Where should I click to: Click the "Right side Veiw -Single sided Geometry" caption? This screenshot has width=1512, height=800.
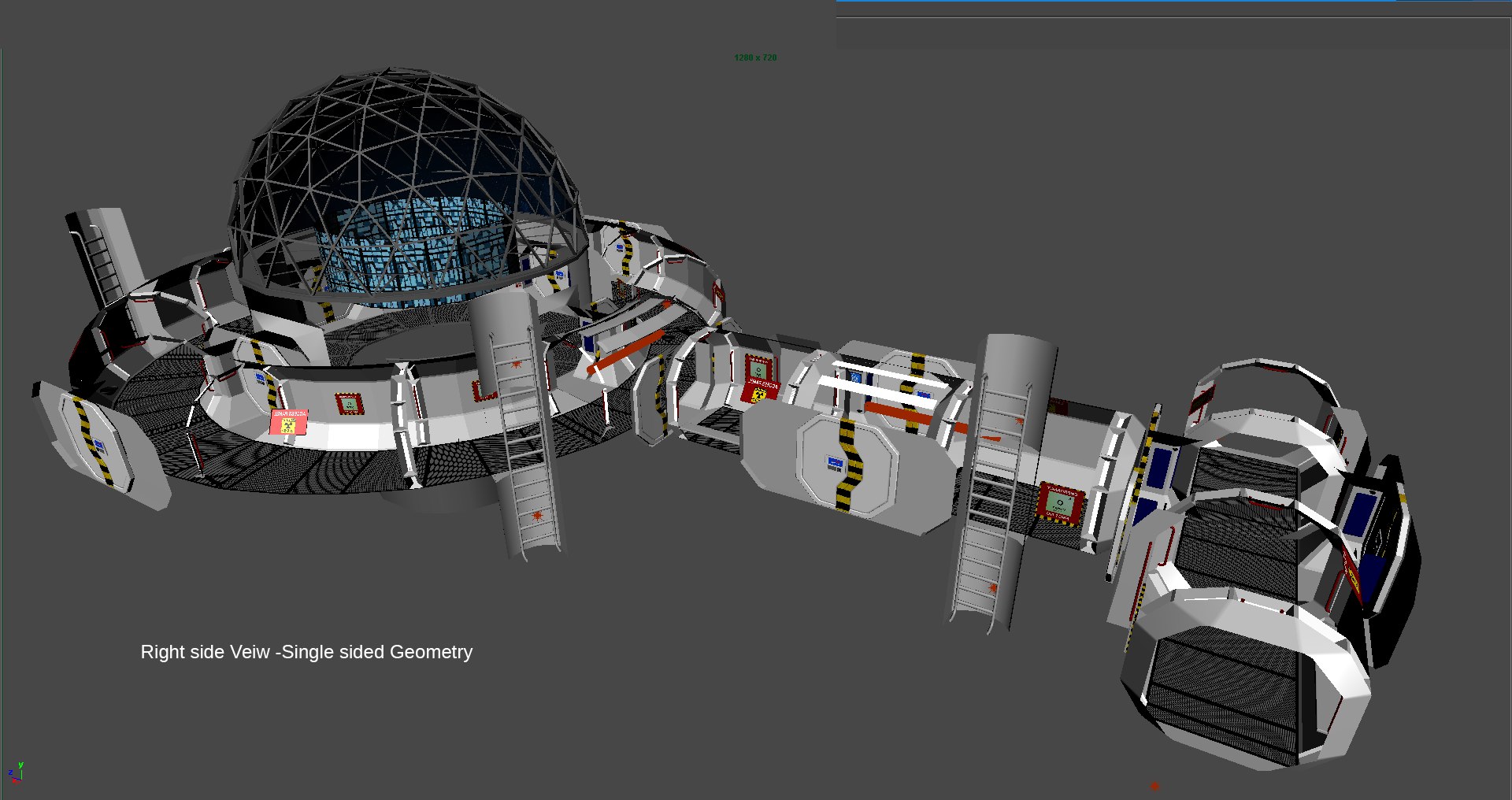[306, 652]
